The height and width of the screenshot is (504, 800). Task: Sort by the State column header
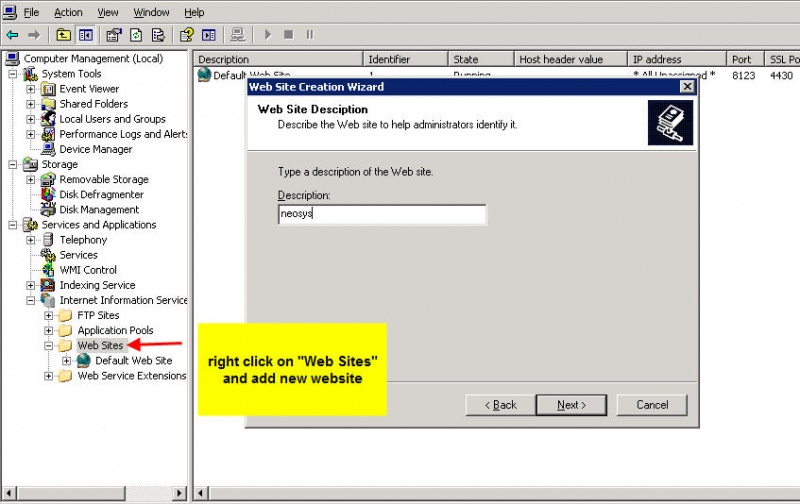(481, 59)
